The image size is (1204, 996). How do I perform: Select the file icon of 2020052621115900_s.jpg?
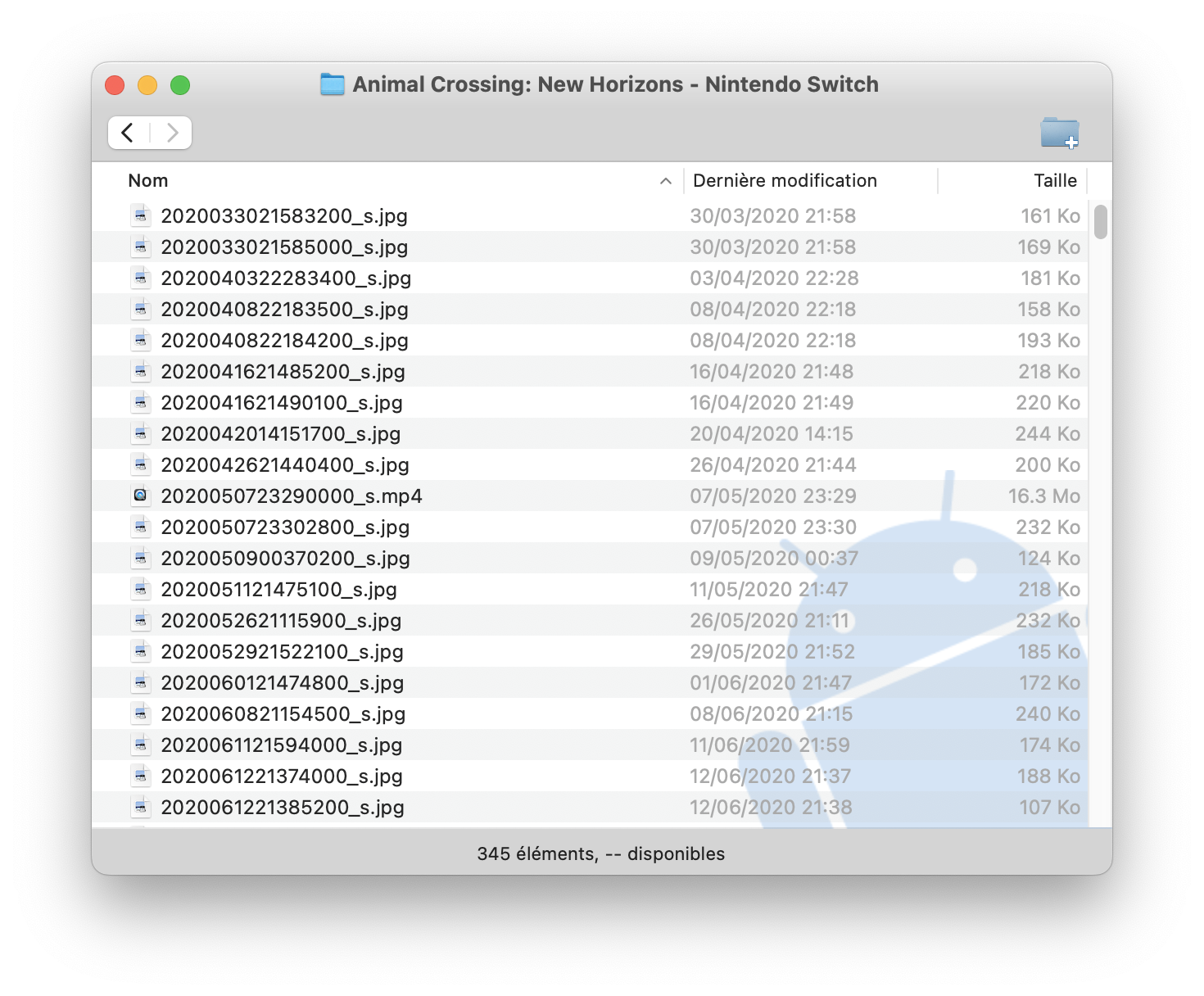141,620
